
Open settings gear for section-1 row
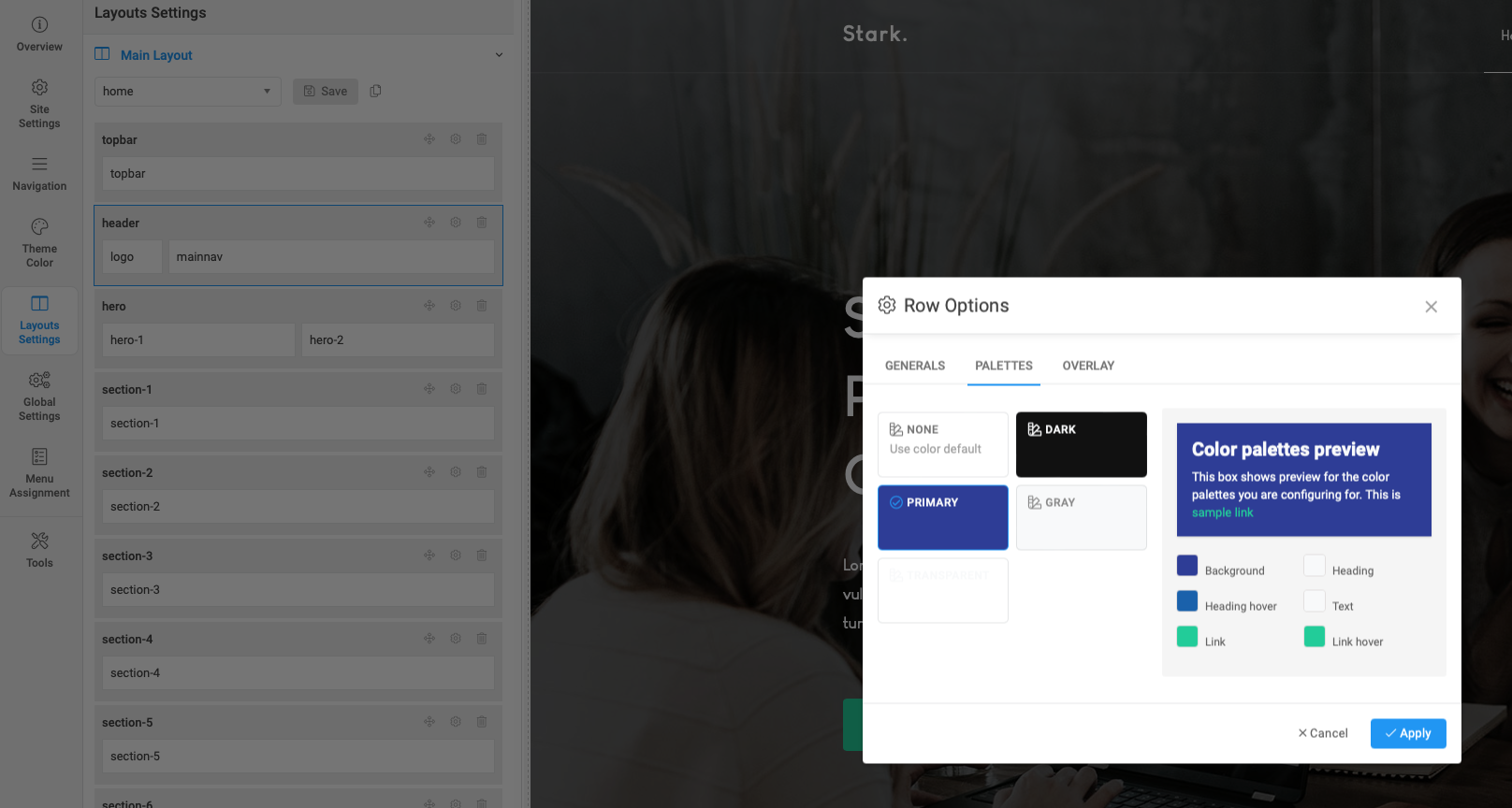click(456, 389)
